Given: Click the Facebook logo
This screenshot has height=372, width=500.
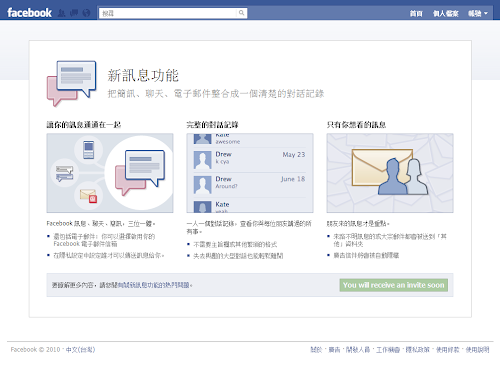Looking at the screenshot, I should tap(29, 13).
